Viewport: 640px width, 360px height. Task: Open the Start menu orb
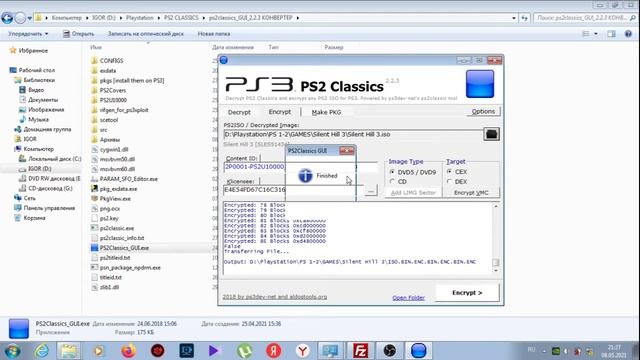12,351
